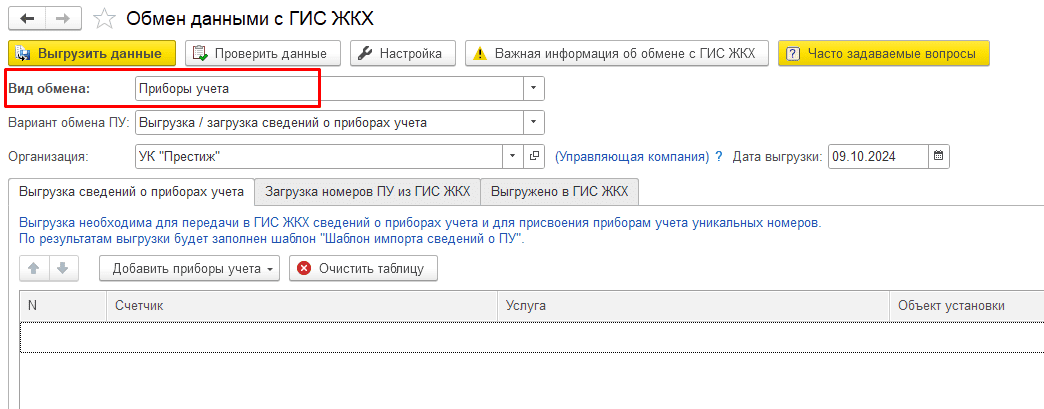Go back with the left arrow
Screen dimensions: 1044x409
coord(28,18)
